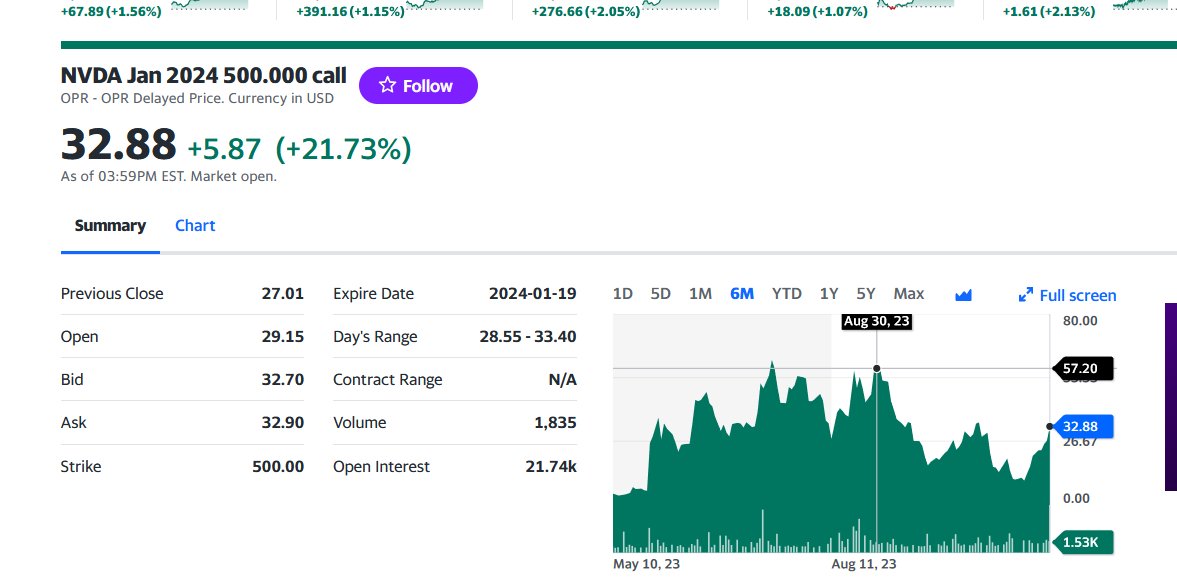Image resolution: width=1177 pixels, height=583 pixels.
Task: Select the 5D chart range
Action: (661, 294)
